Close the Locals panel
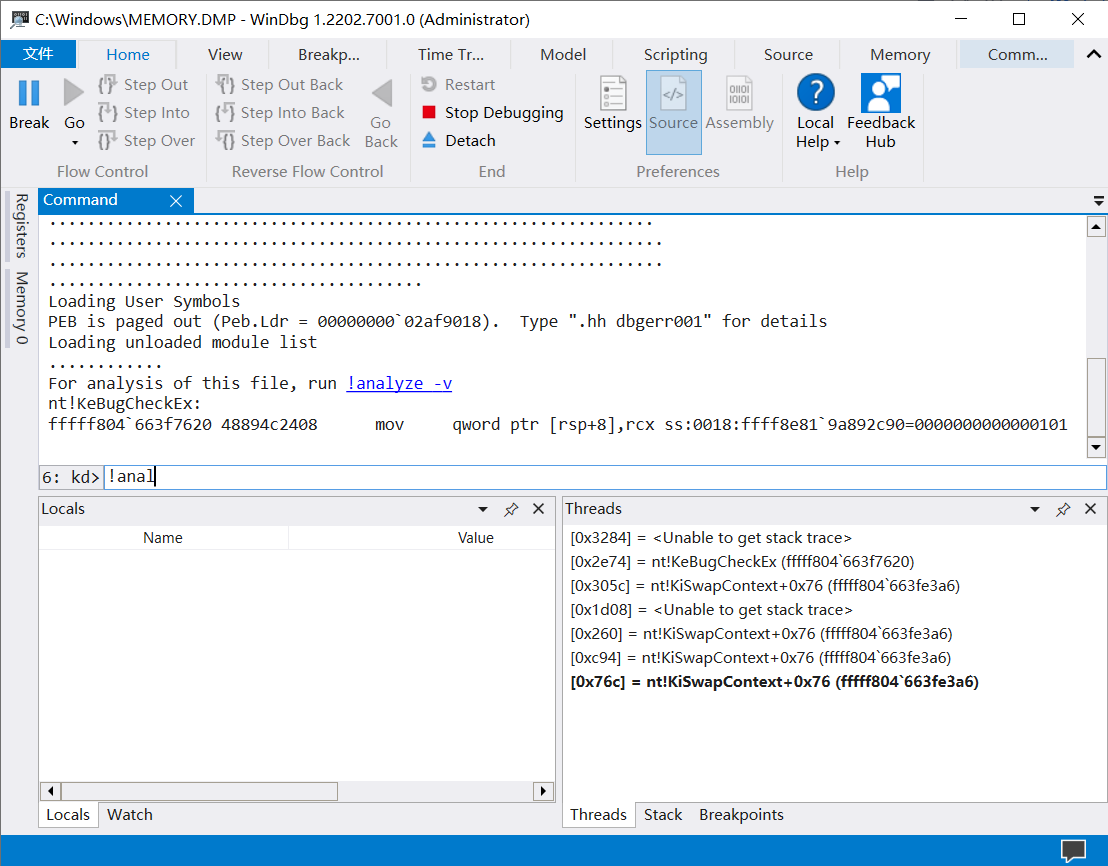The width and height of the screenshot is (1108, 866). (538, 509)
